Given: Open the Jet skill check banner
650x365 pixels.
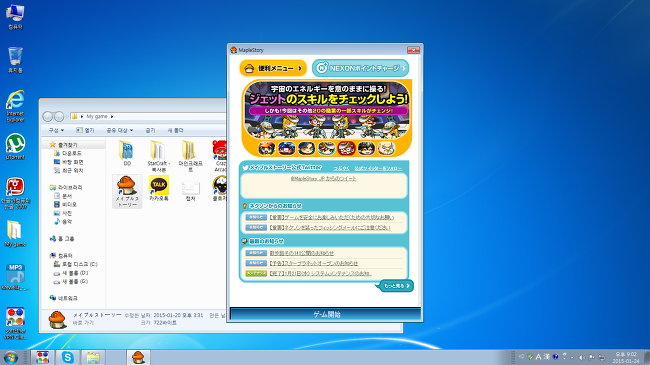Looking at the screenshot, I should 327,111.
